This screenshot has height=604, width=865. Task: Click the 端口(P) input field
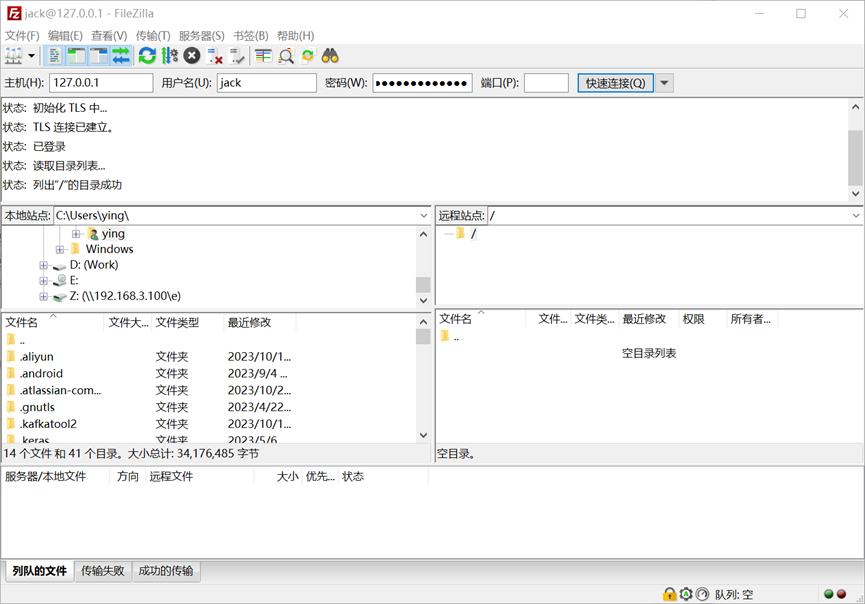tap(546, 83)
